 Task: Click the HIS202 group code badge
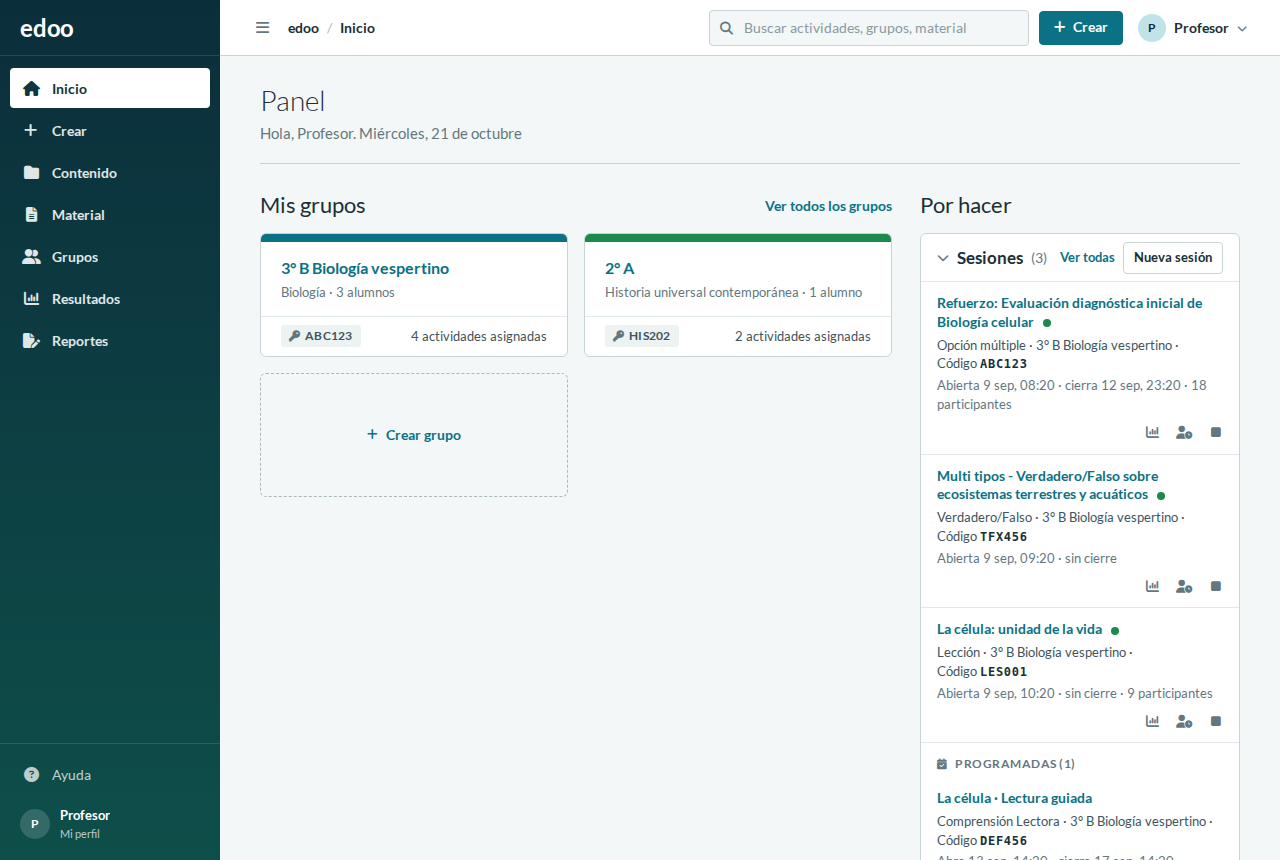coord(642,336)
